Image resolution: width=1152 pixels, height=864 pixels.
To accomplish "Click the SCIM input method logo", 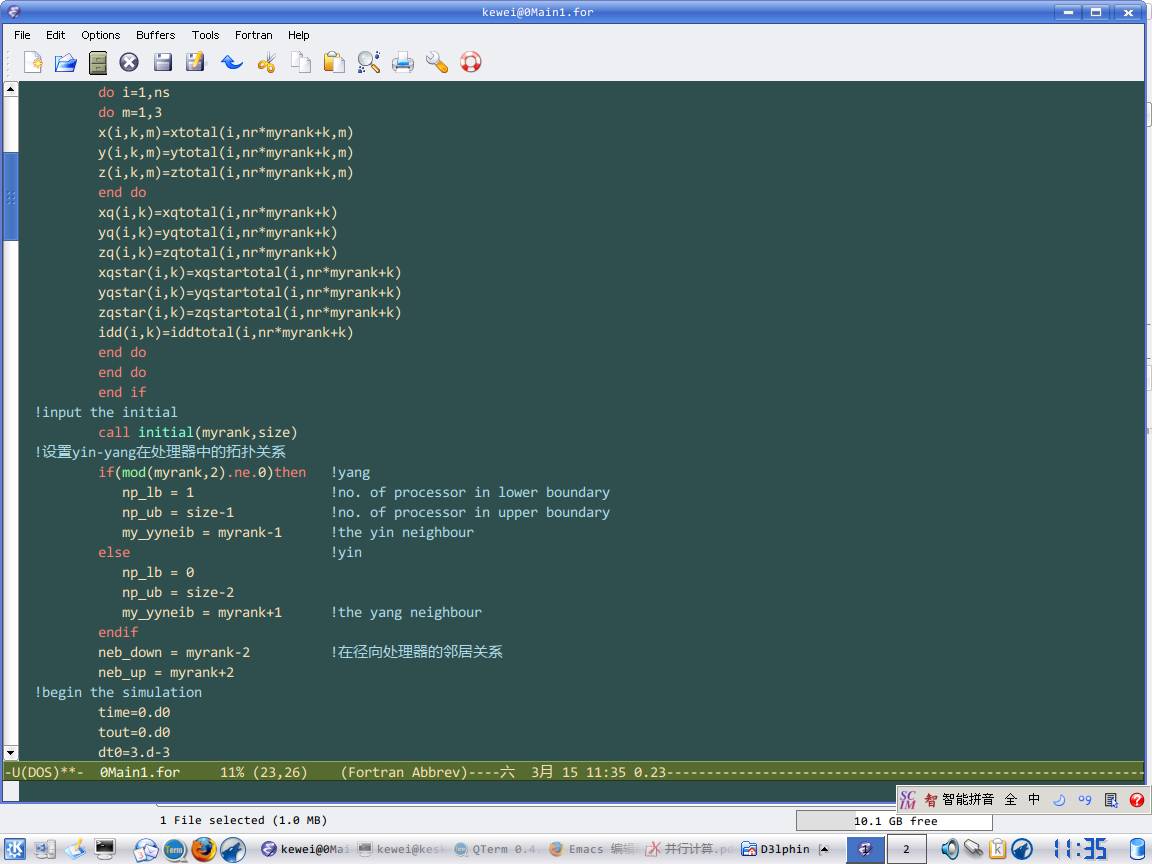I will (908, 800).
